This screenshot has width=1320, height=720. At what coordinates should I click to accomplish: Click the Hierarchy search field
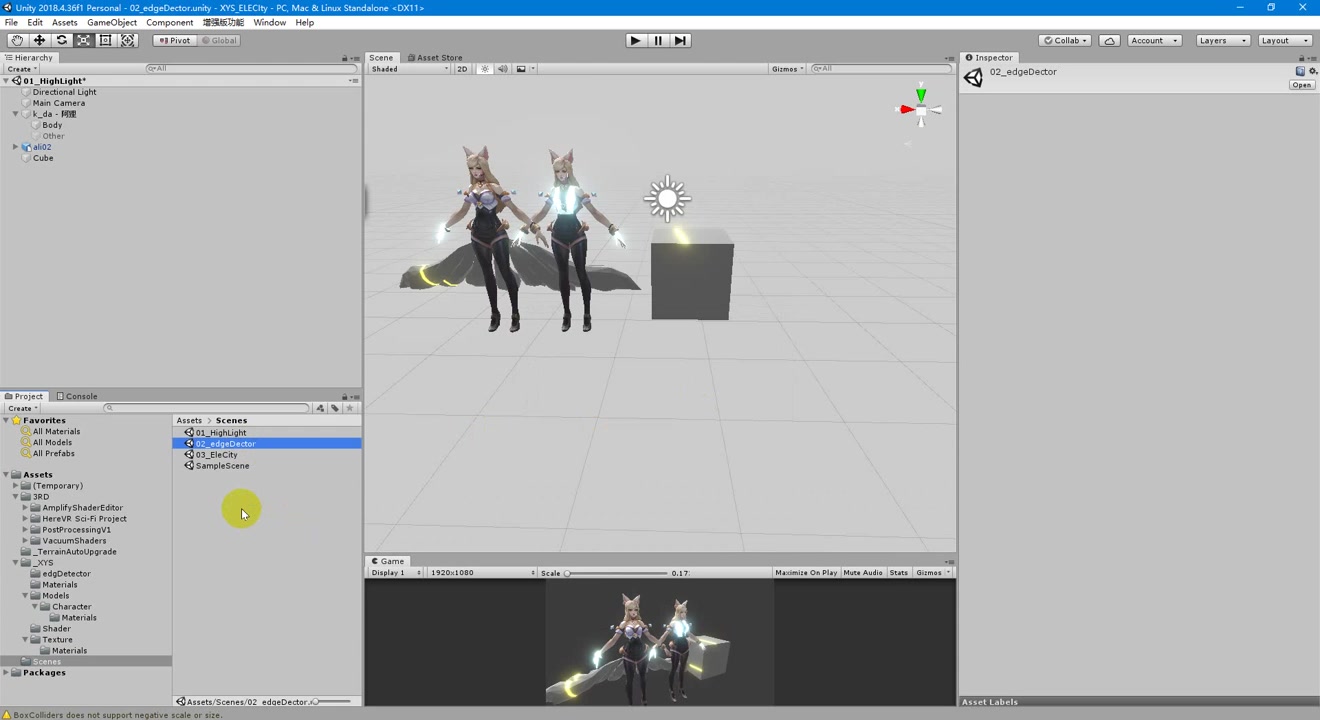pyautogui.click(x=250, y=69)
